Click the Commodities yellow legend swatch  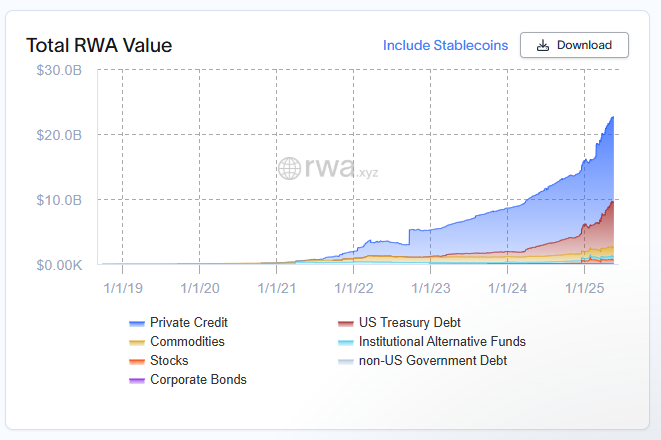[x=137, y=342]
